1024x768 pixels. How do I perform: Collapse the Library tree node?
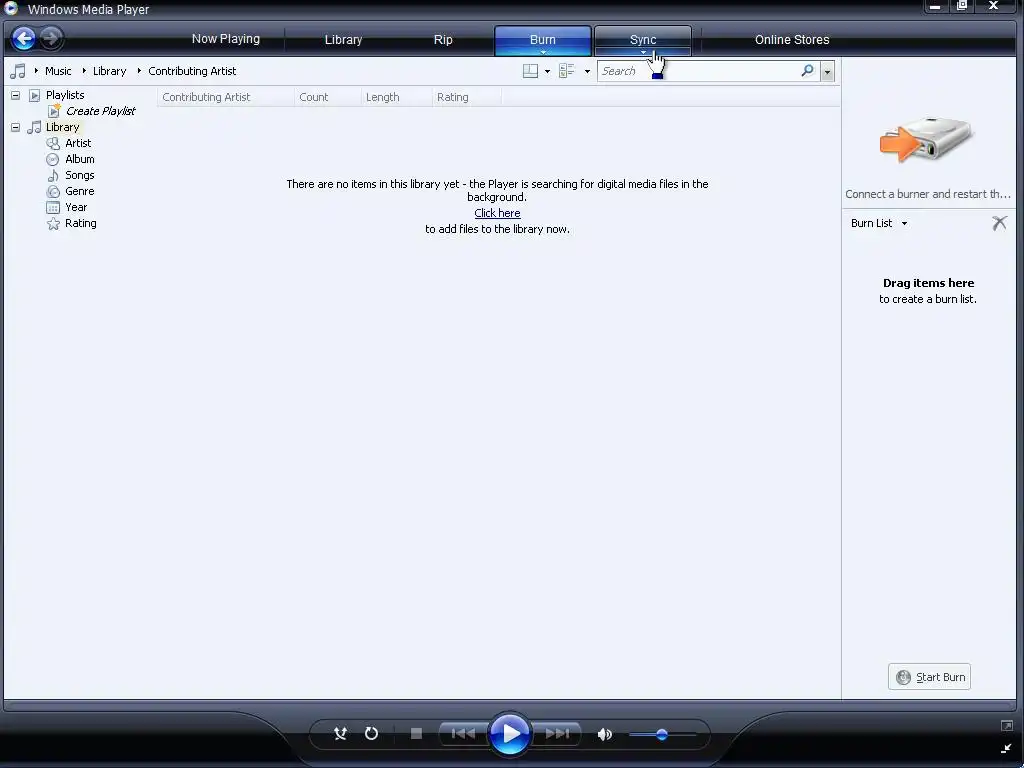[x=15, y=127]
